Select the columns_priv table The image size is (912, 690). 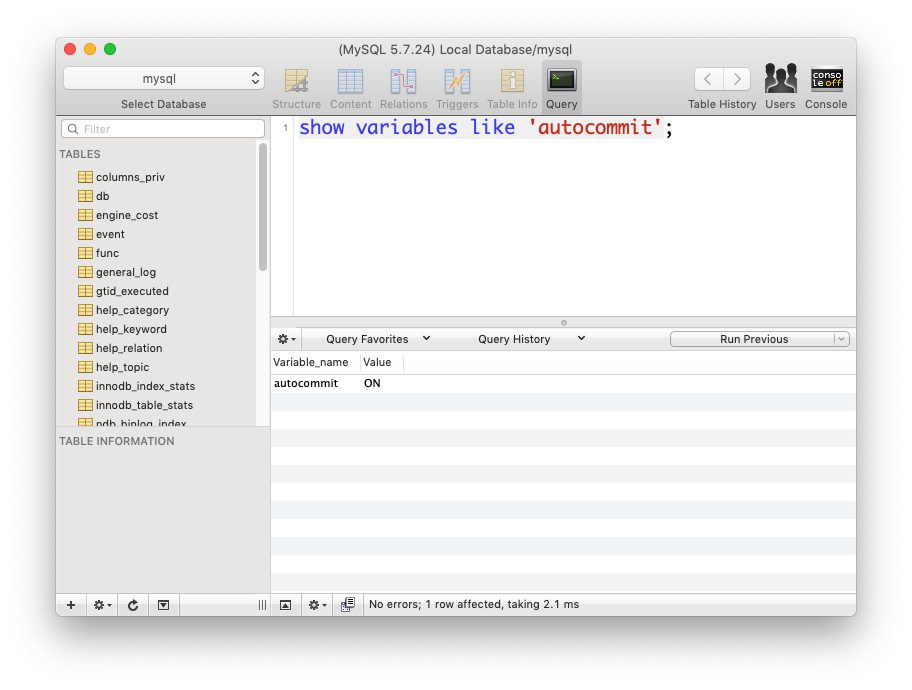click(130, 177)
